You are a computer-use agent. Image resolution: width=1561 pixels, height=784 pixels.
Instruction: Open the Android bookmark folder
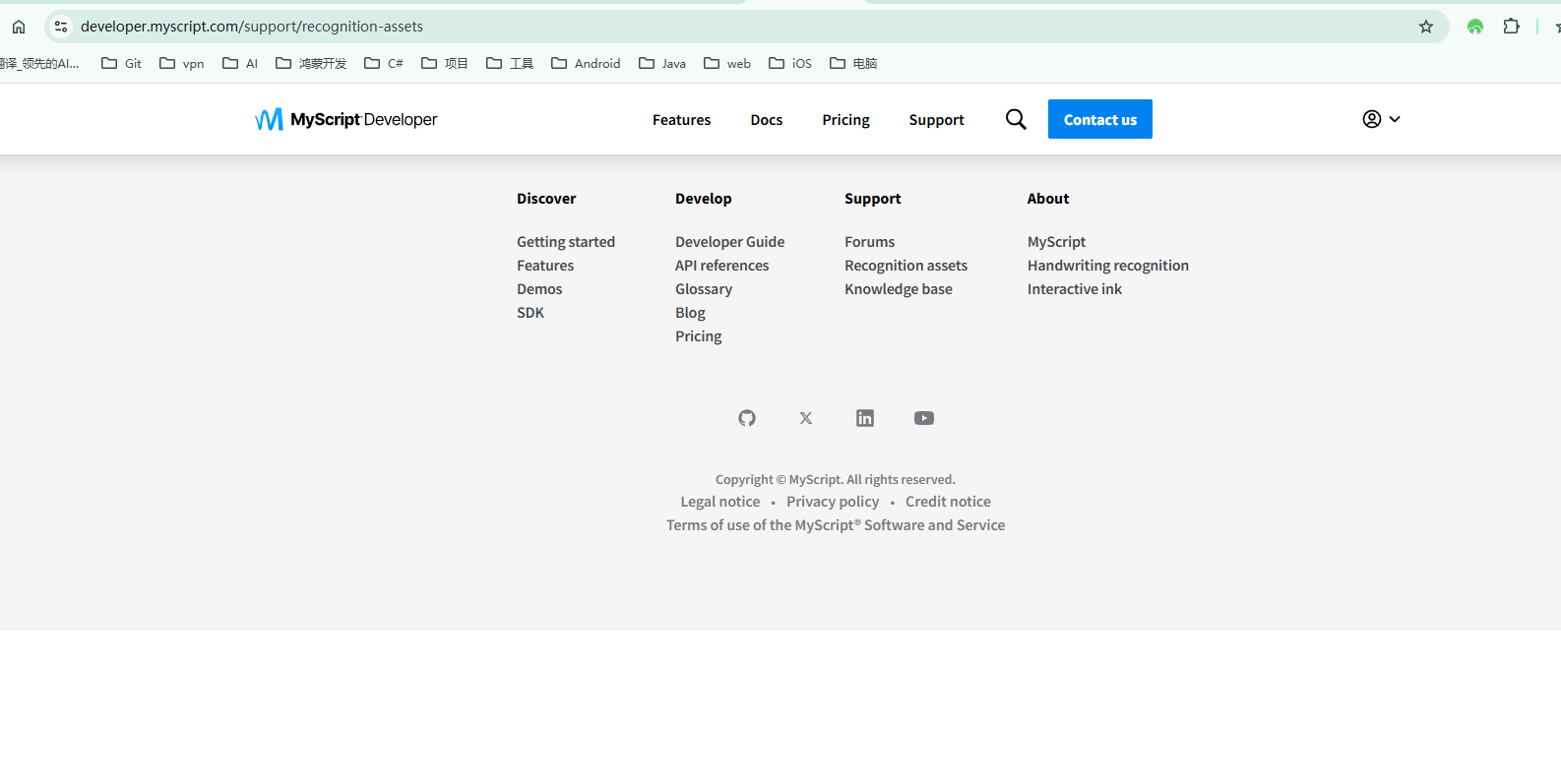coord(586,63)
